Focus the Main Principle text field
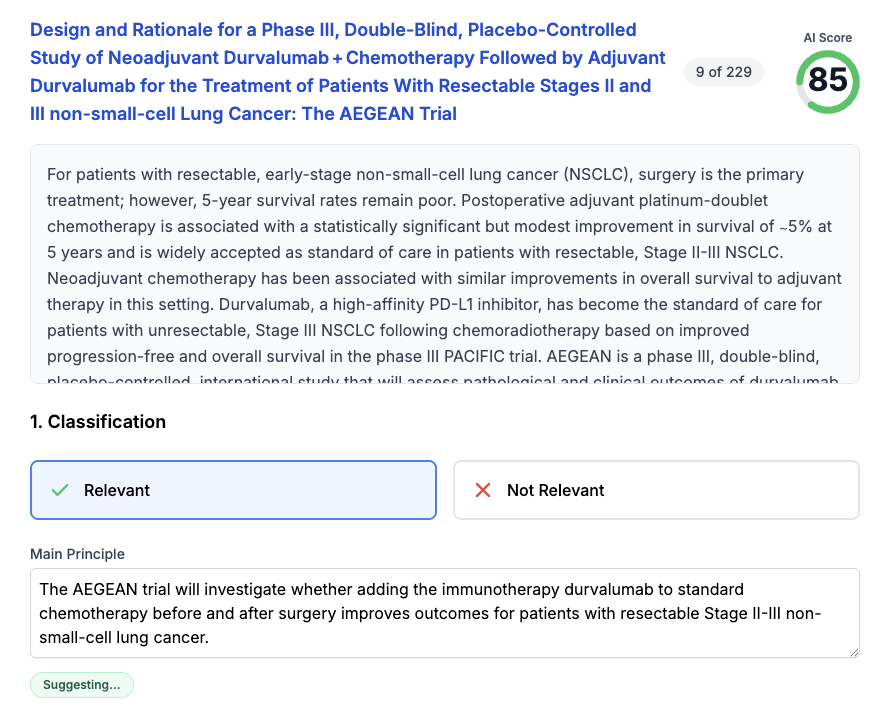 click(x=444, y=613)
